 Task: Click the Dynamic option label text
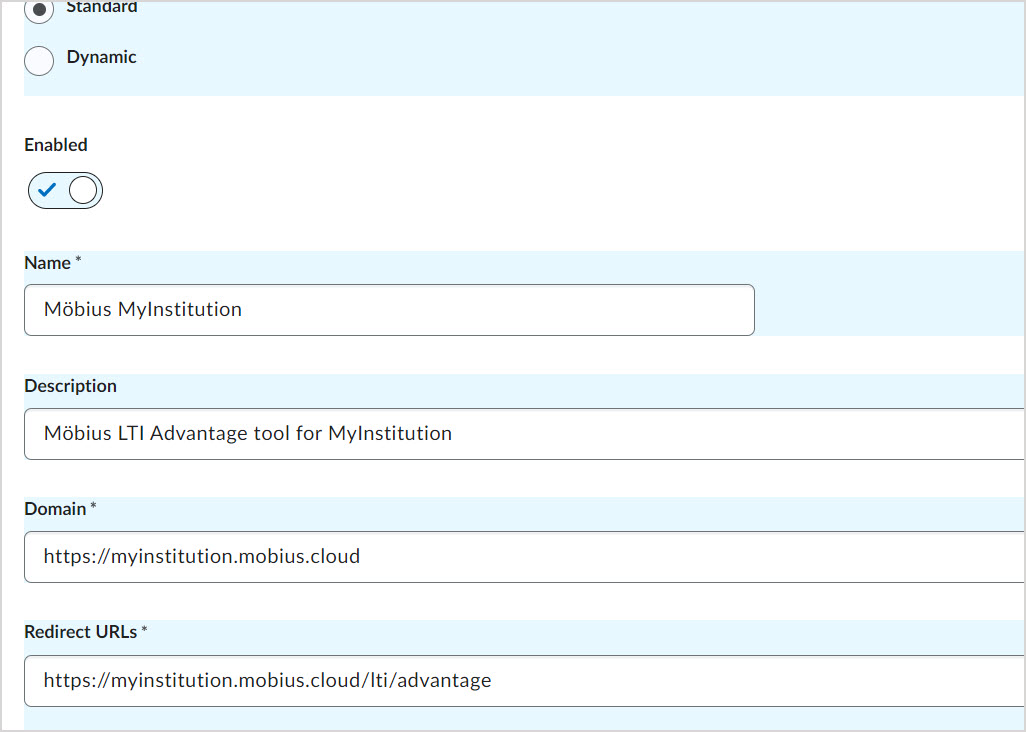click(101, 58)
